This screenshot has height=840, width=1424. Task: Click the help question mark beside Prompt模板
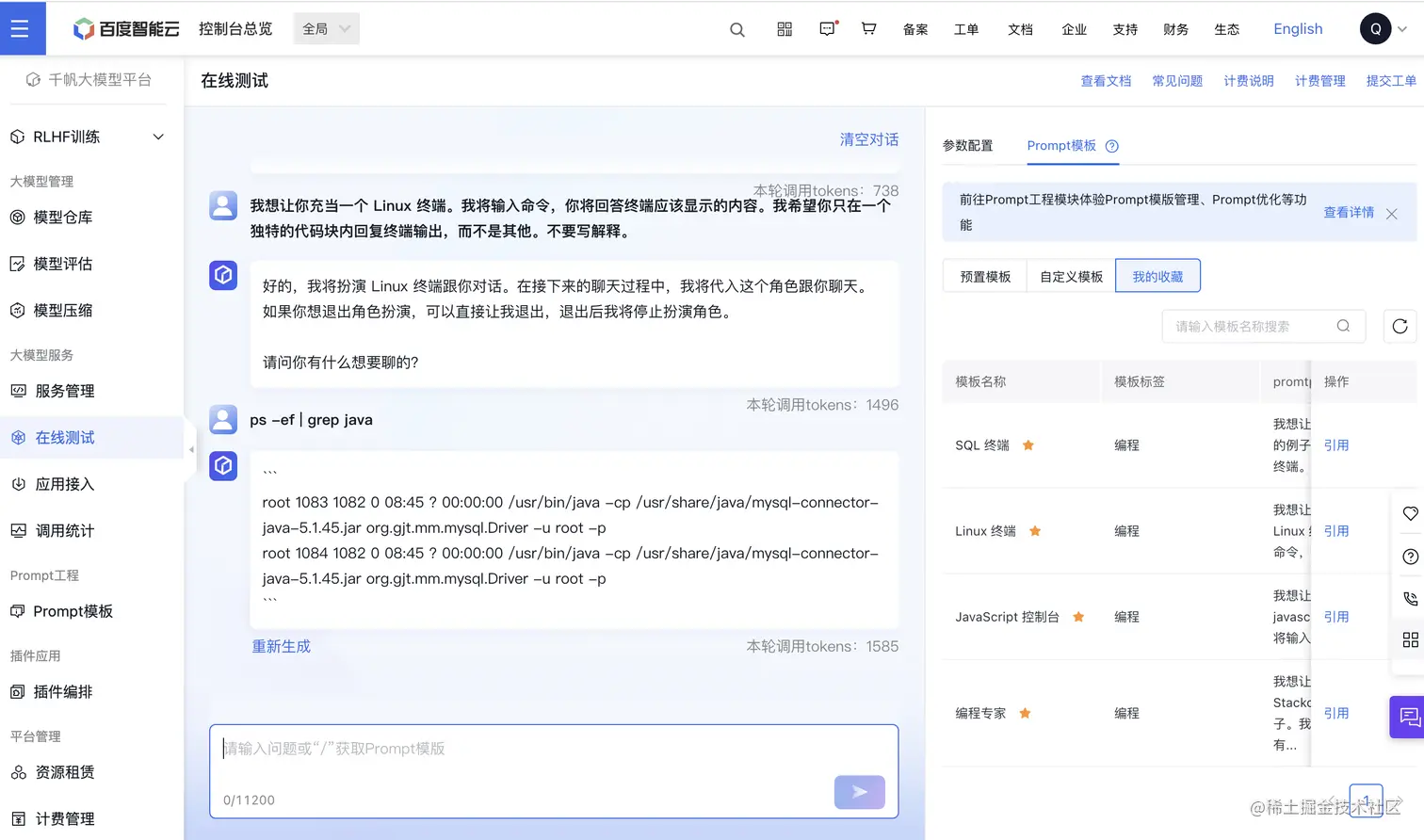pyautogui.click(x=1112, y=146)
